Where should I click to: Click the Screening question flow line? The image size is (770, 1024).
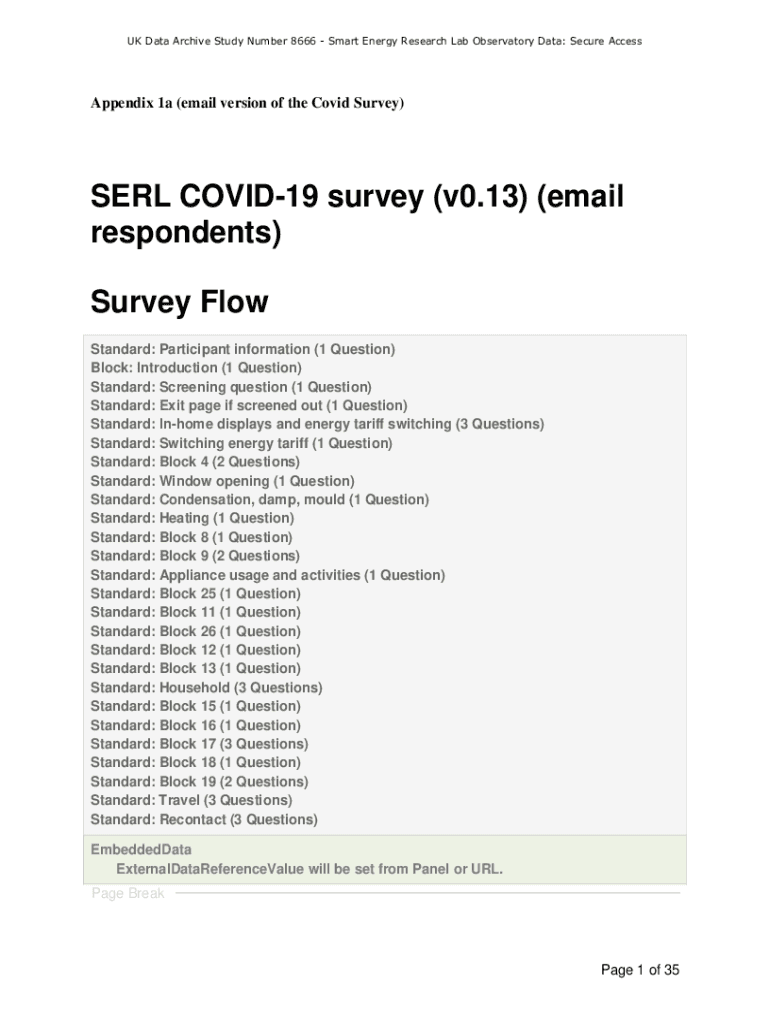coord(231,387)
